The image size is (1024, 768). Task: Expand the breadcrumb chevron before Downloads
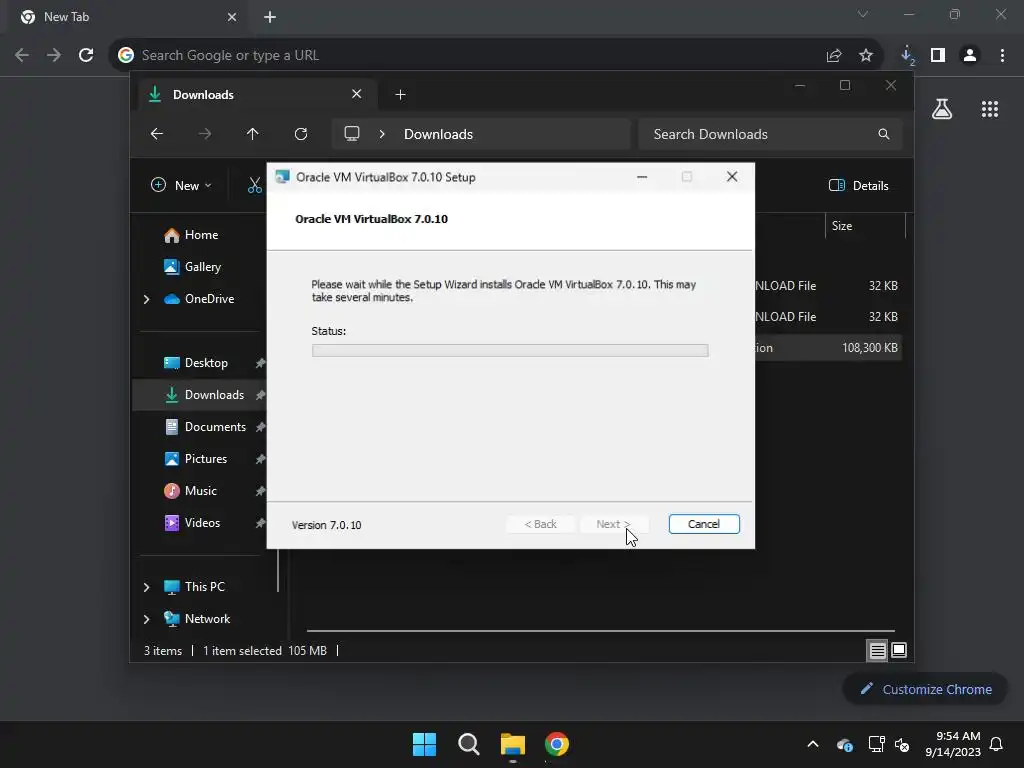point(382,134)
